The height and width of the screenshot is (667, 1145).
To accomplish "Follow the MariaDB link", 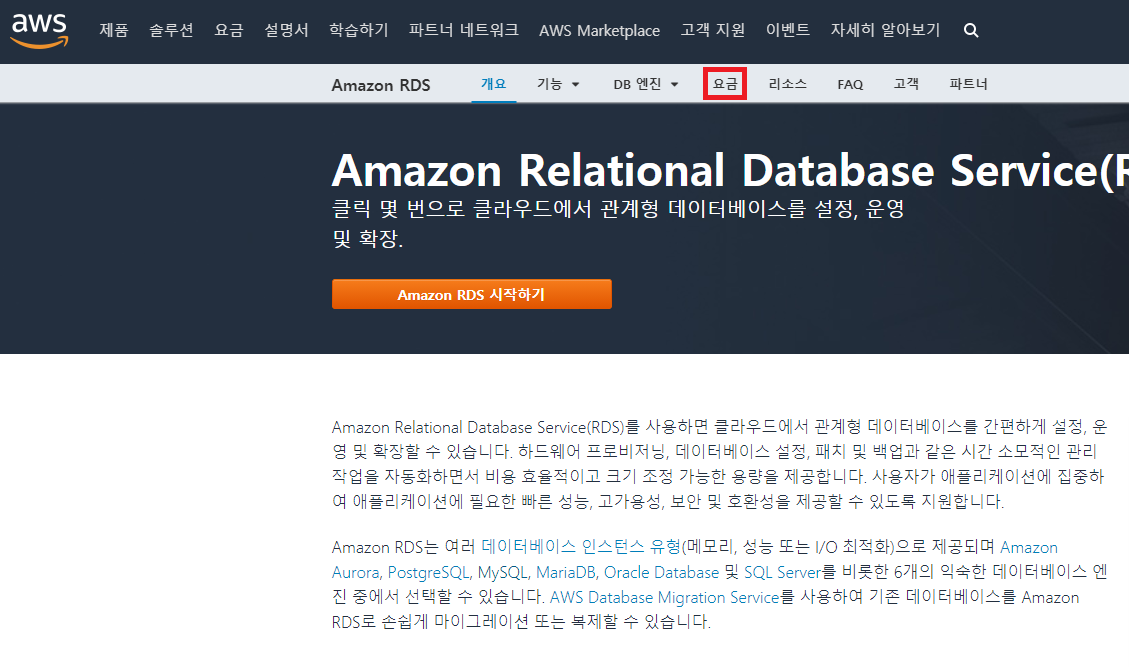I will (x=567, y=572).
